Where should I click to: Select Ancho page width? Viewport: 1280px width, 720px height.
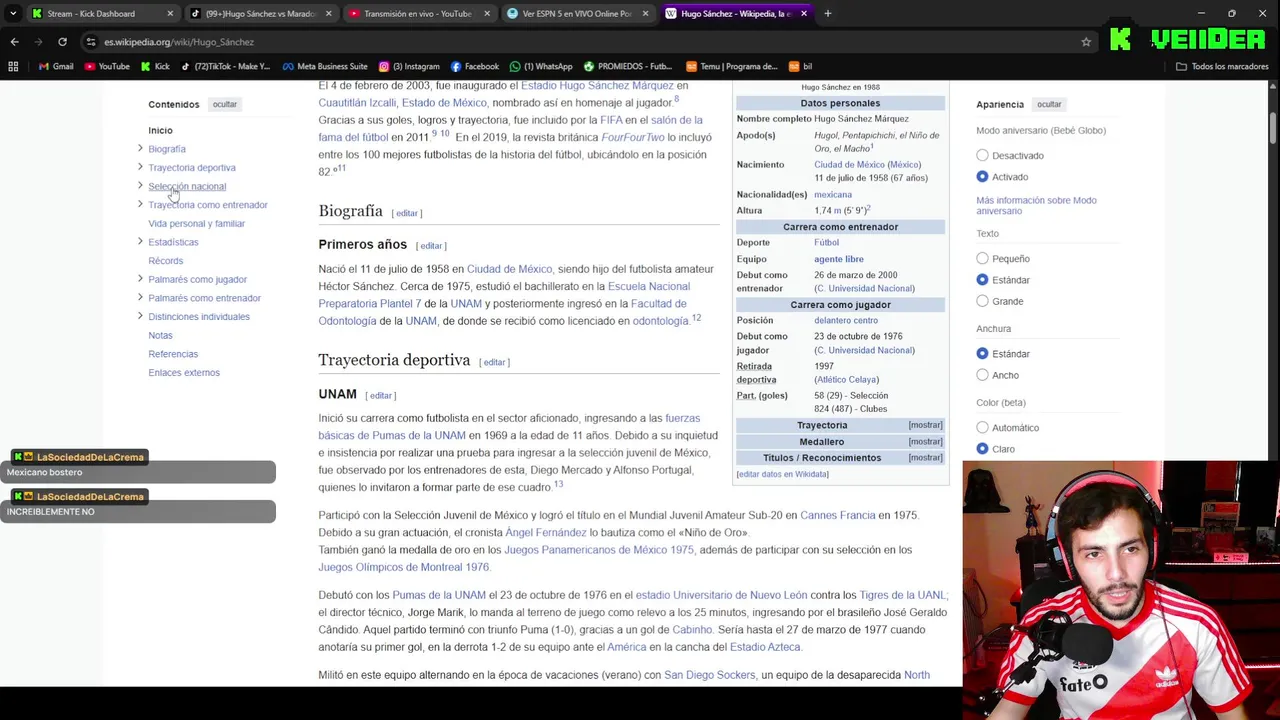(982, 375)
